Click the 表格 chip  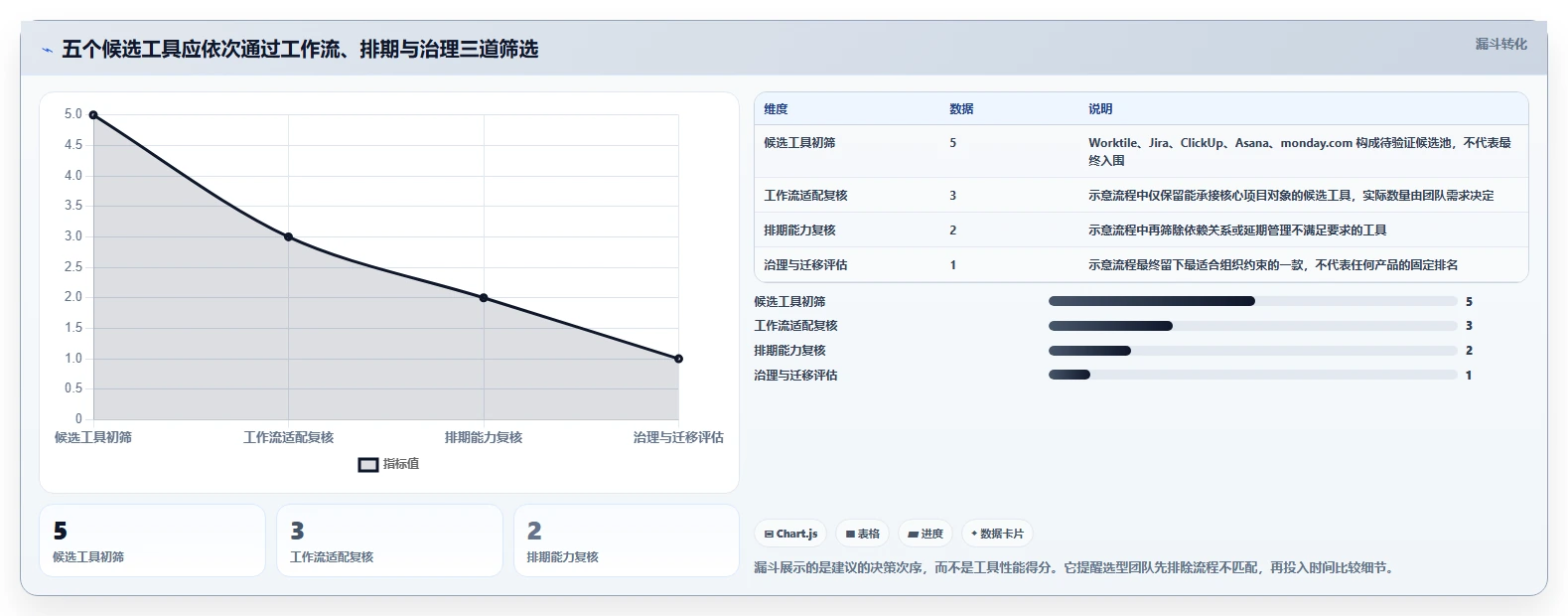tap(862, 534)
